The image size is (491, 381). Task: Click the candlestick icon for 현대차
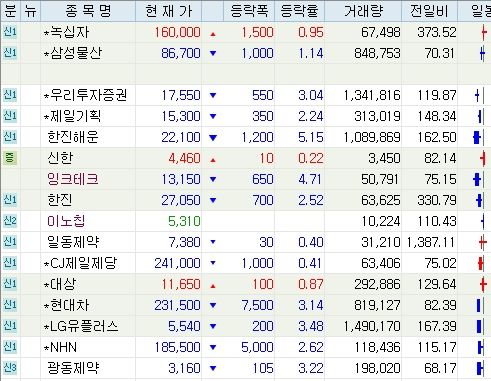pyautogui.click(x=479, y=305)
